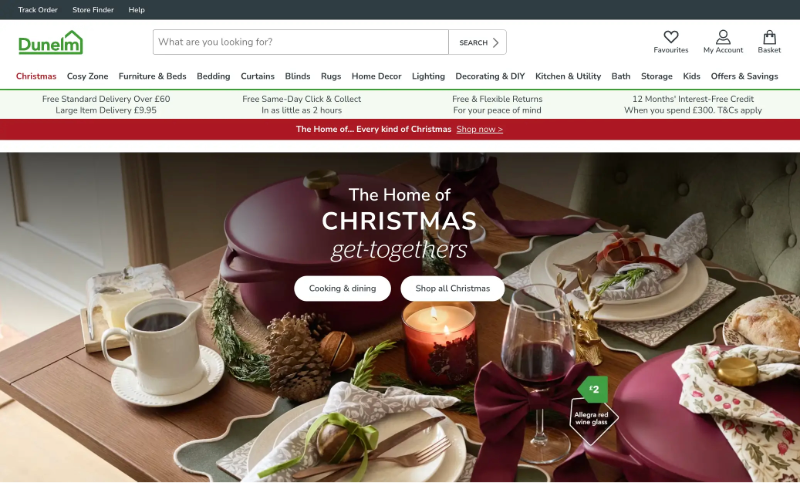Click the Shop all Christmas button
800x483 pixels.
coord(453,288)
